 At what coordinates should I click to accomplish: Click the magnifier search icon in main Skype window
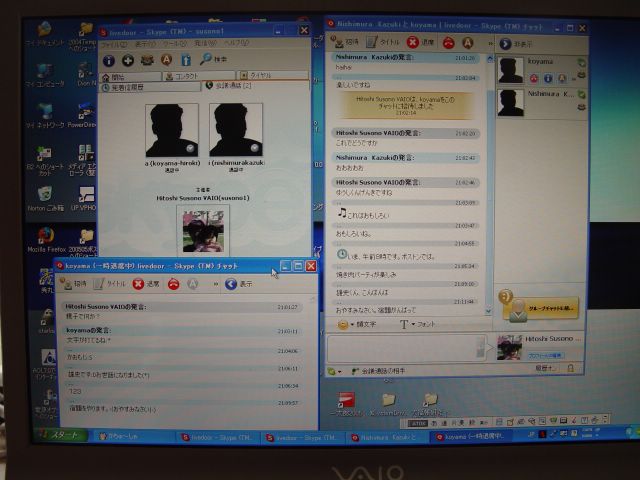click(x=206, y=59)
